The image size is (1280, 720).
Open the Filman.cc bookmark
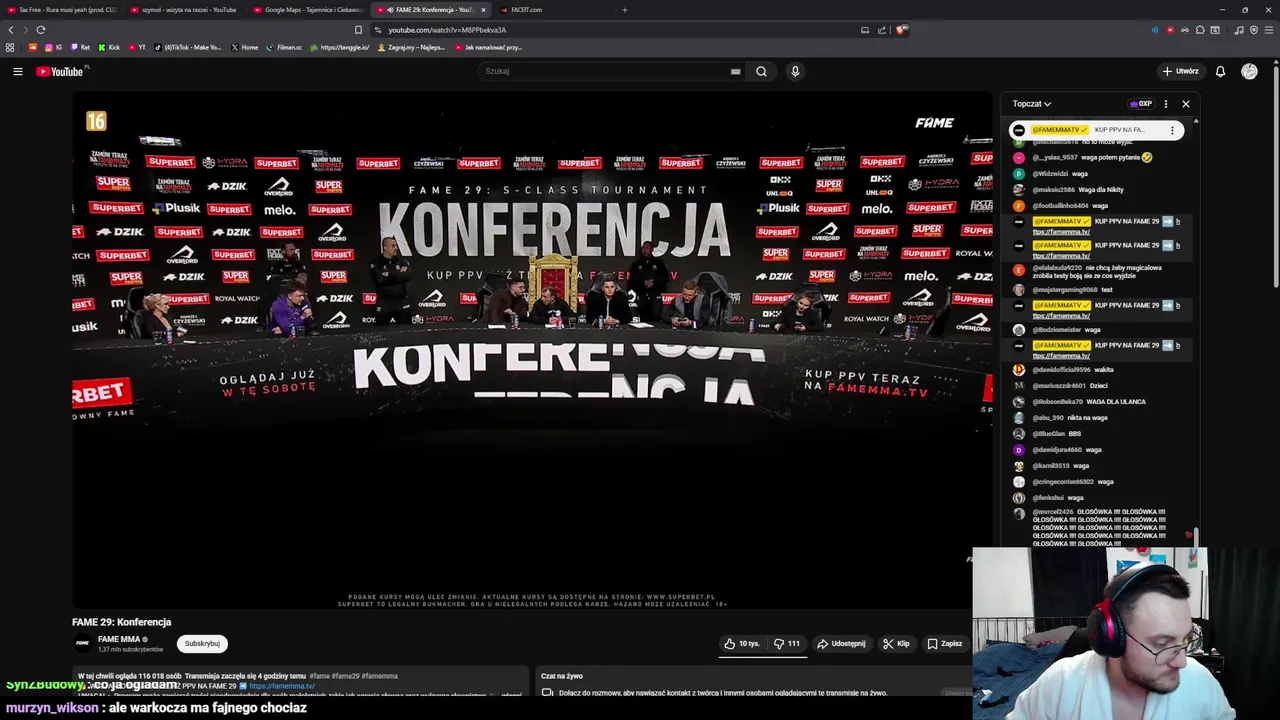point(284,47)
